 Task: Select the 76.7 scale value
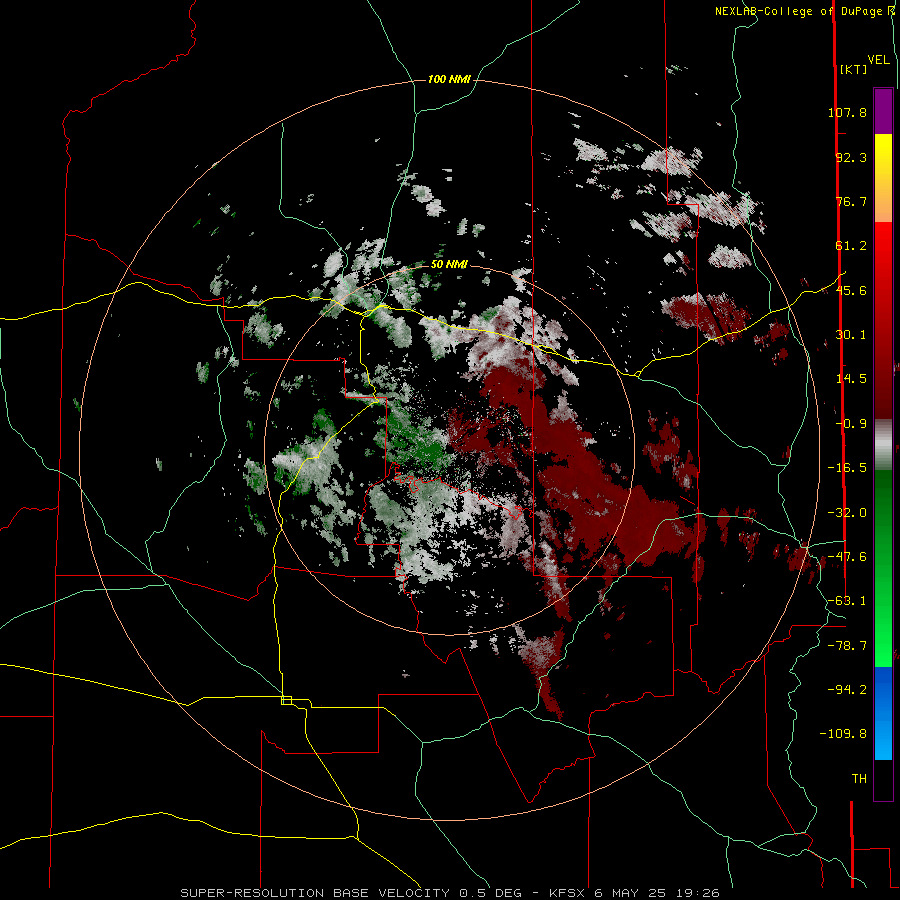851,201
